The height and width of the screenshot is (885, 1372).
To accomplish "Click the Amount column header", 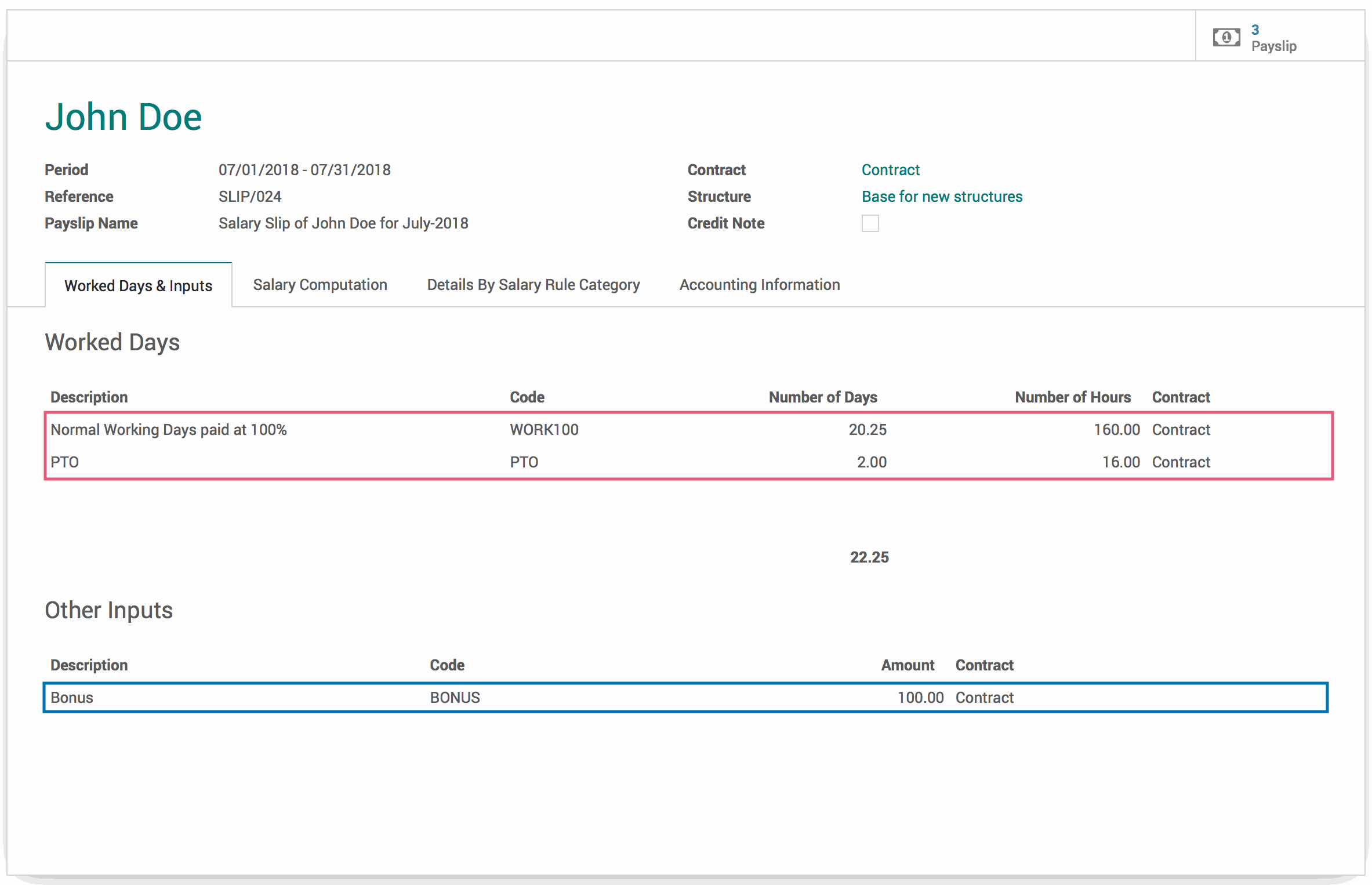I will point(908,665).
